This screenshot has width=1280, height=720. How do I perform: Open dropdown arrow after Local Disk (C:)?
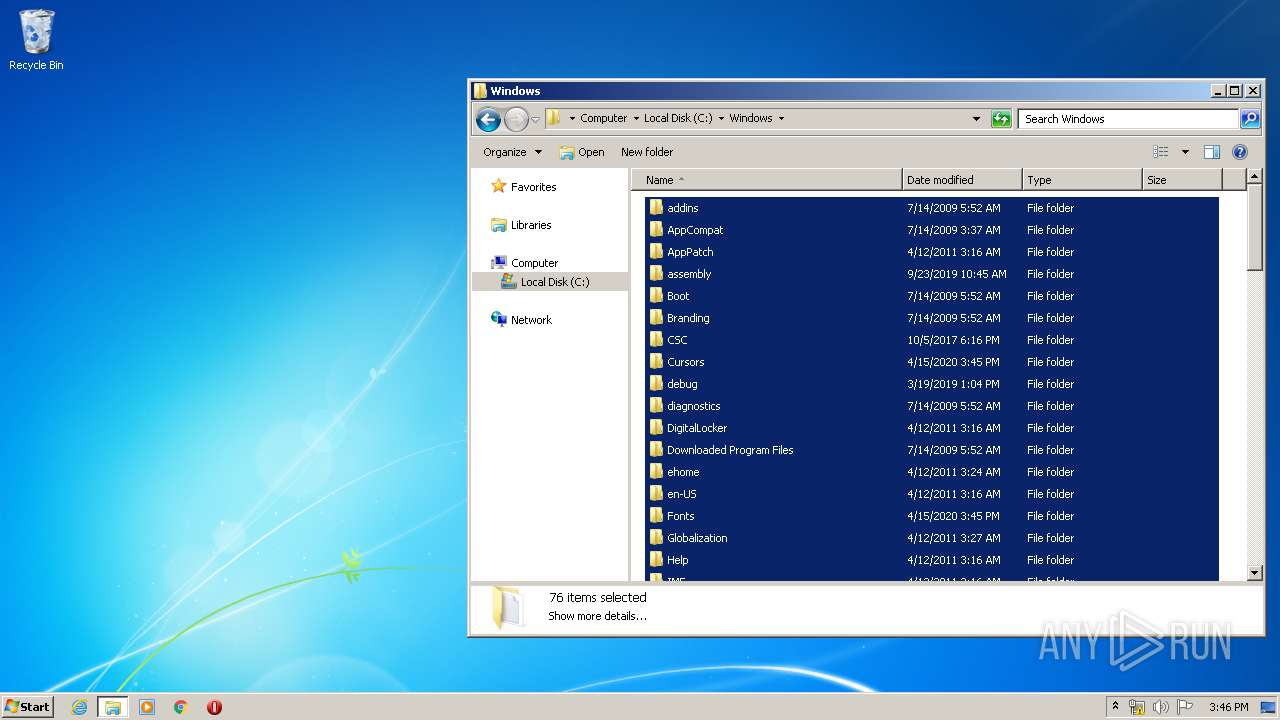pos(721,118)
